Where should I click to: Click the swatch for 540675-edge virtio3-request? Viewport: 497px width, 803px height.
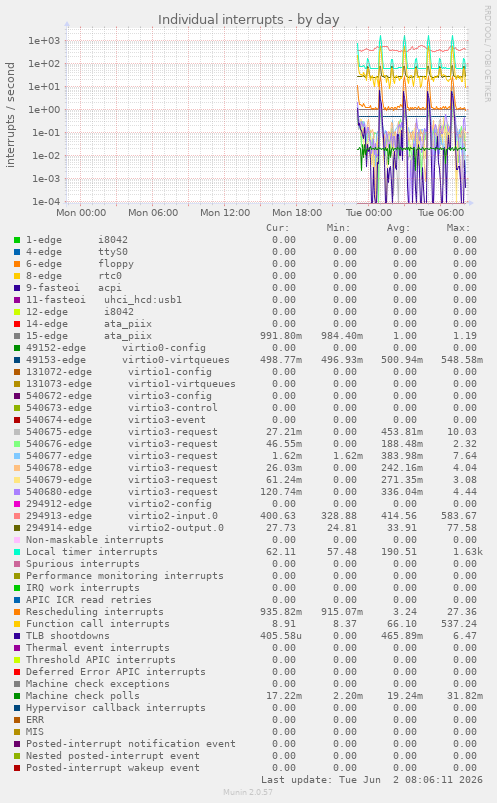(17, 432)
